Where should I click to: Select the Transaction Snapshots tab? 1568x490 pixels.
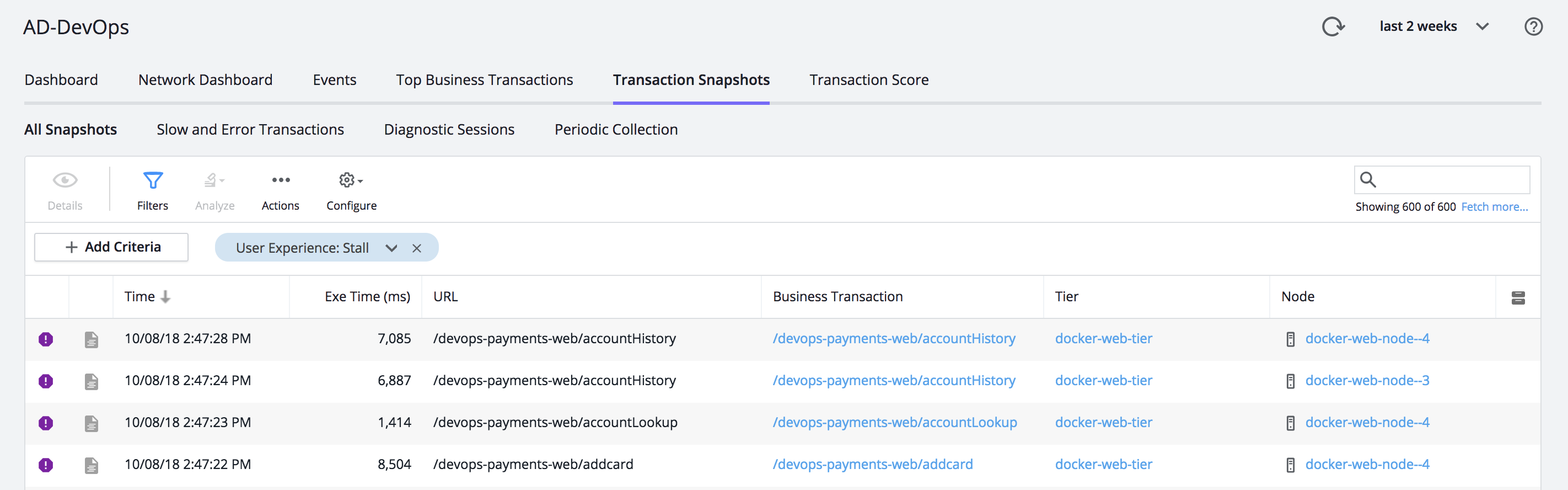click(x=691, y=80)
